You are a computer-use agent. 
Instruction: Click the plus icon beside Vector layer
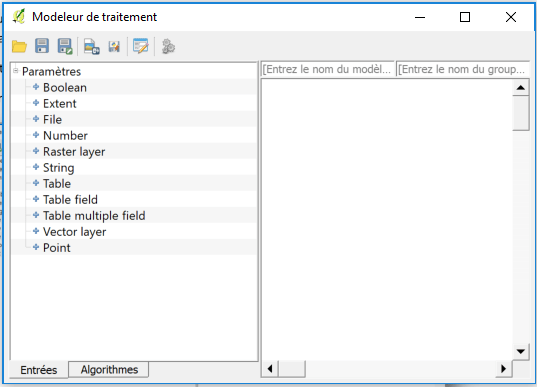tap(36, 231)
